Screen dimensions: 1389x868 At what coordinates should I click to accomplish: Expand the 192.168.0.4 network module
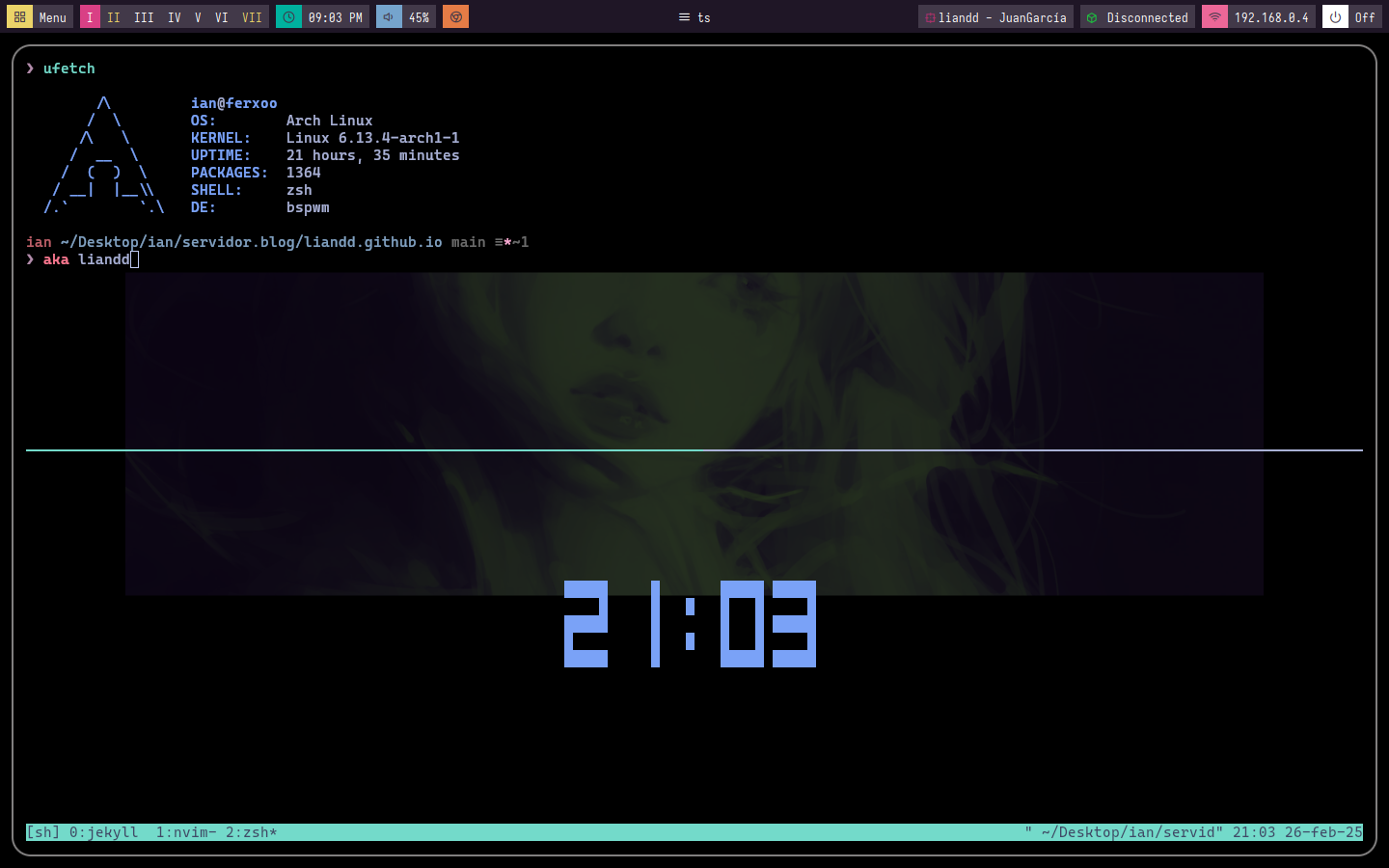(x=1271, y=17)
